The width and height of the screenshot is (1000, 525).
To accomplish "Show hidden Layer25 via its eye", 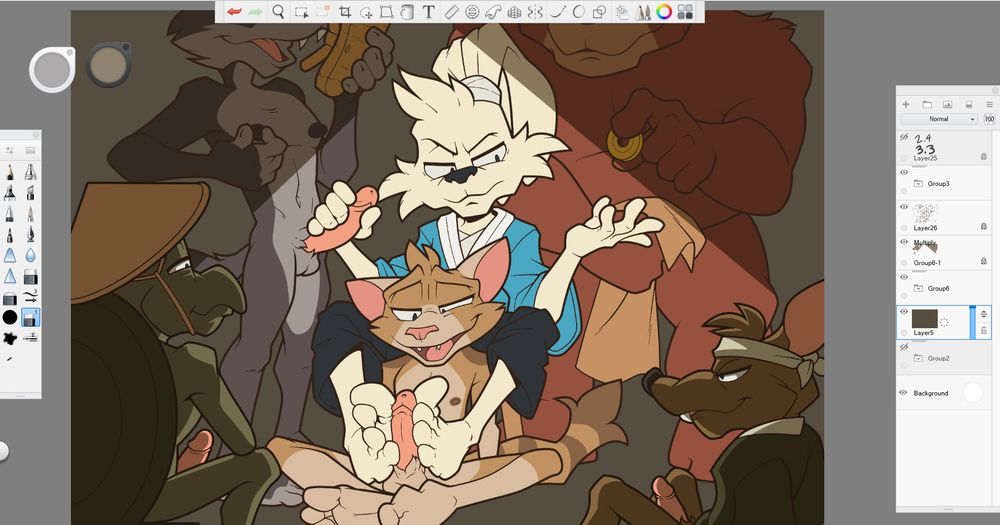I will click(x=904, y=137).
